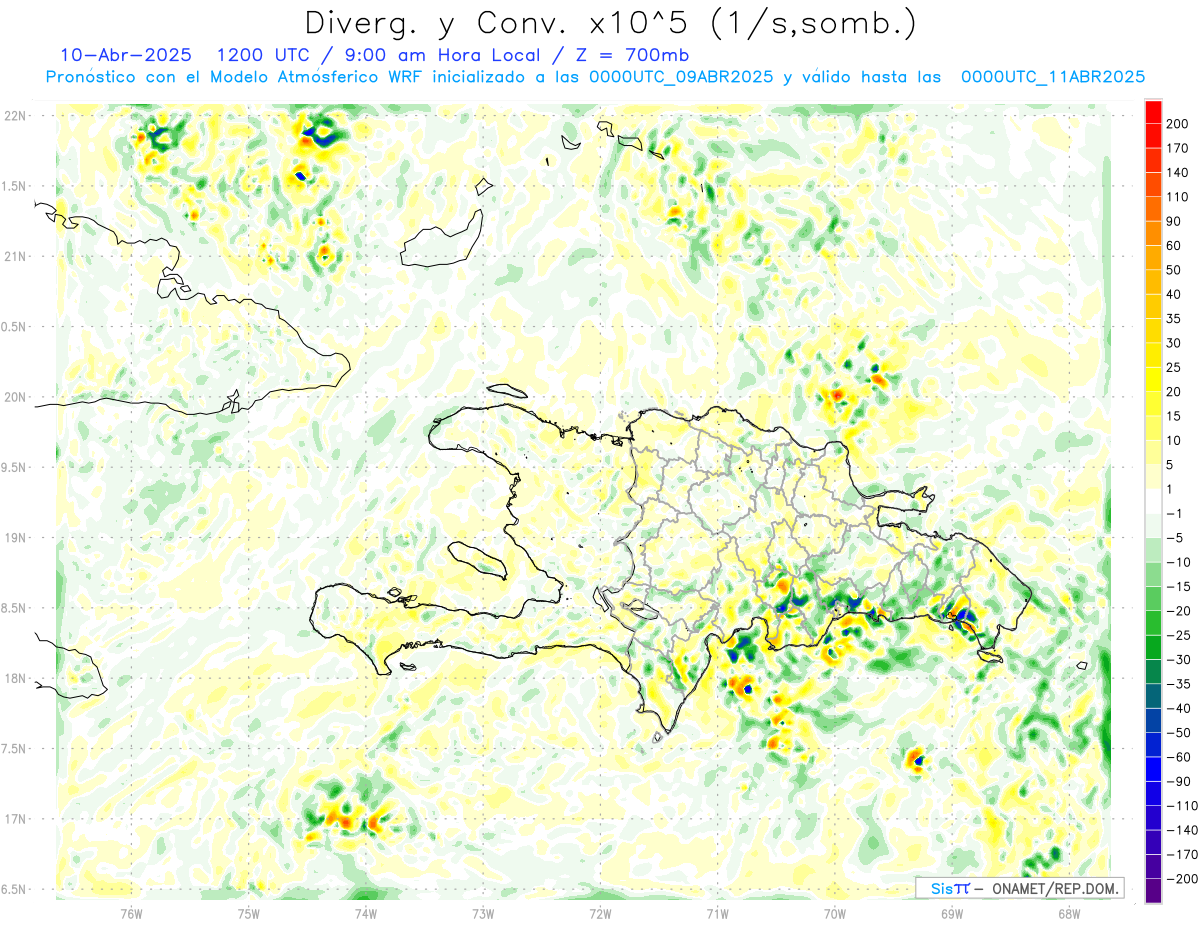The width and height of the screenshot is (1200, 927).
Task: Select the 72W longitude label
Action: [x=600, y=912]
